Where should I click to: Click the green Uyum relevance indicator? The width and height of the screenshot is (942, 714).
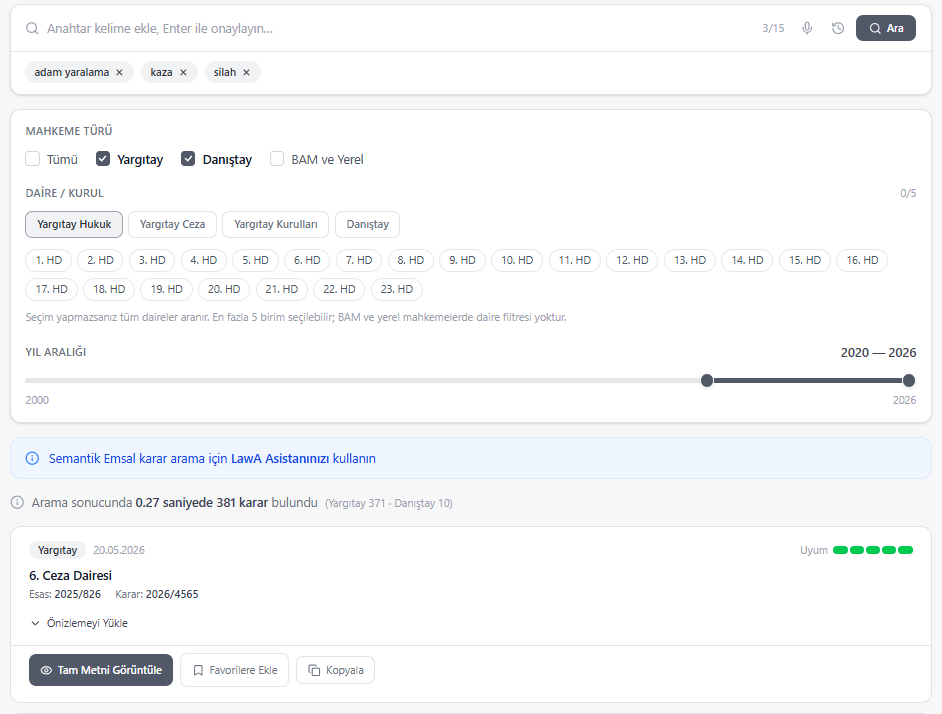coord(873,550)
